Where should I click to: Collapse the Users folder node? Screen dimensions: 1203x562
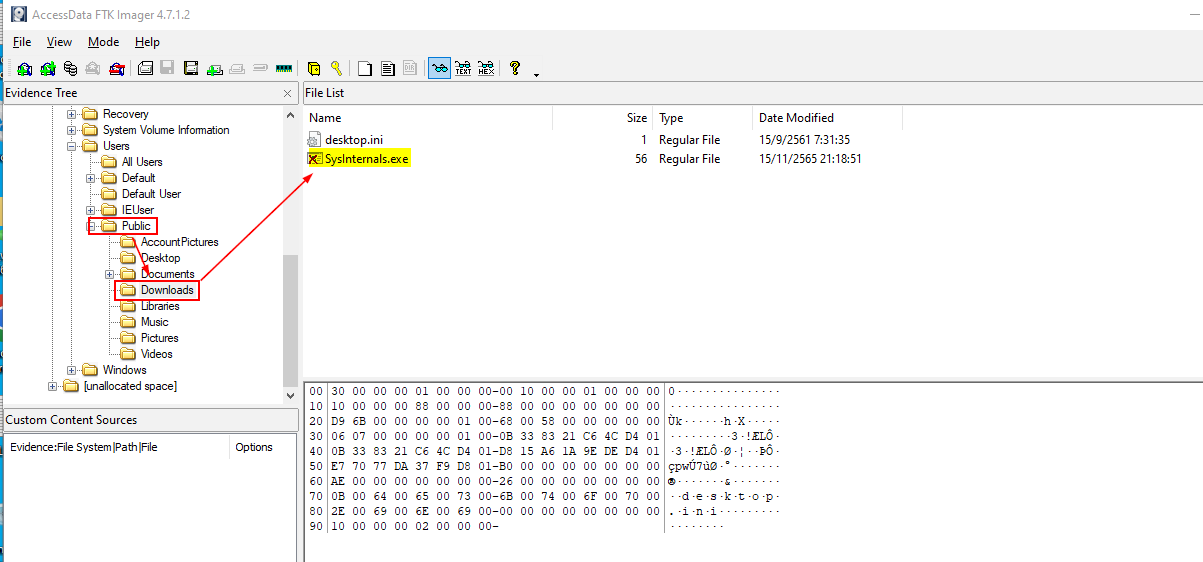click(72, 146)
